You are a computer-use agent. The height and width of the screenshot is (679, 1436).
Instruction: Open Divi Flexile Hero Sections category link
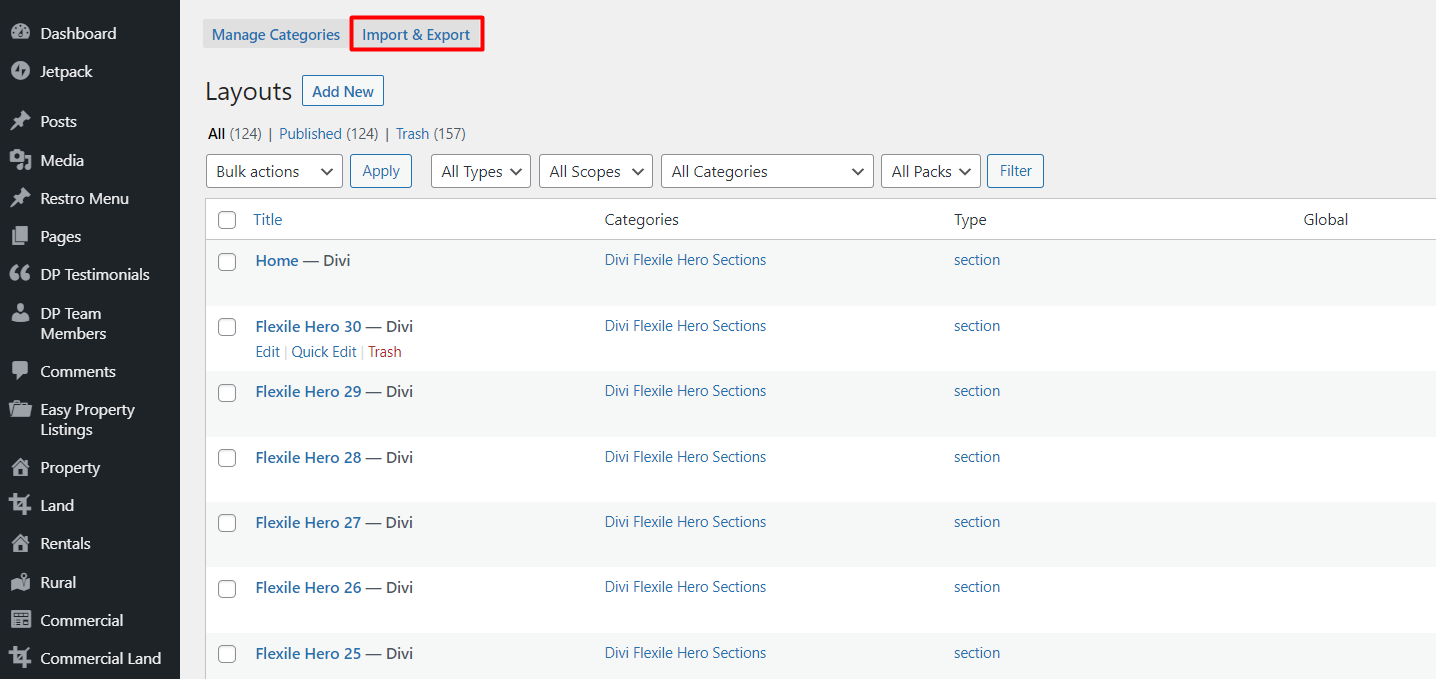click(685, 259)
